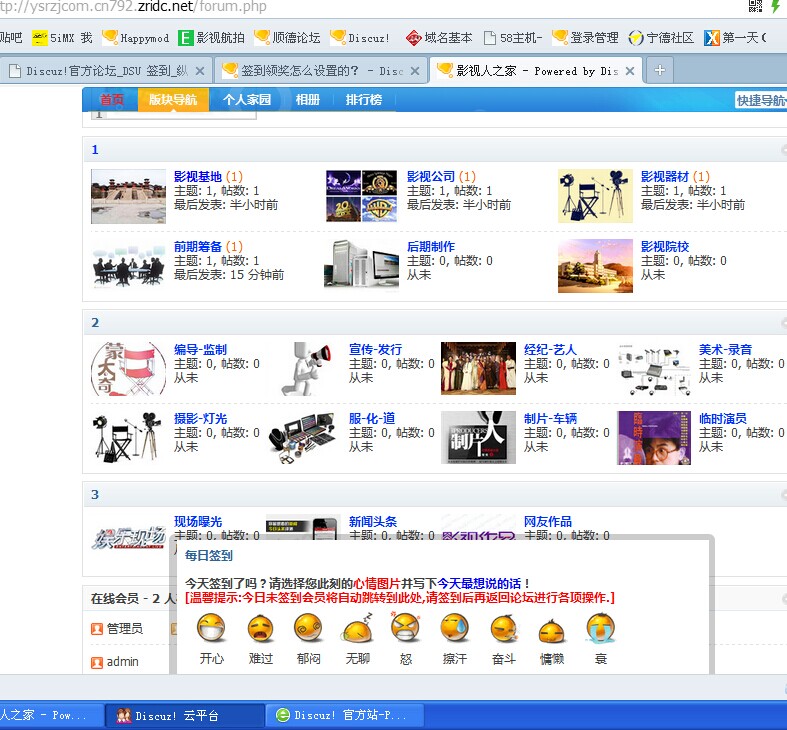Open the 影视公司 studio logos thumbnail
The width and height of the screenshot is (787, 730).
coord(361,196)
